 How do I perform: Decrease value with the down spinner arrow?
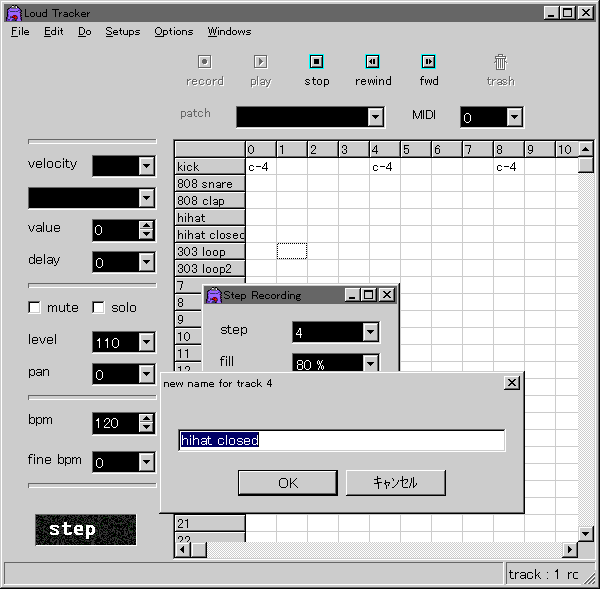(147, 234)
